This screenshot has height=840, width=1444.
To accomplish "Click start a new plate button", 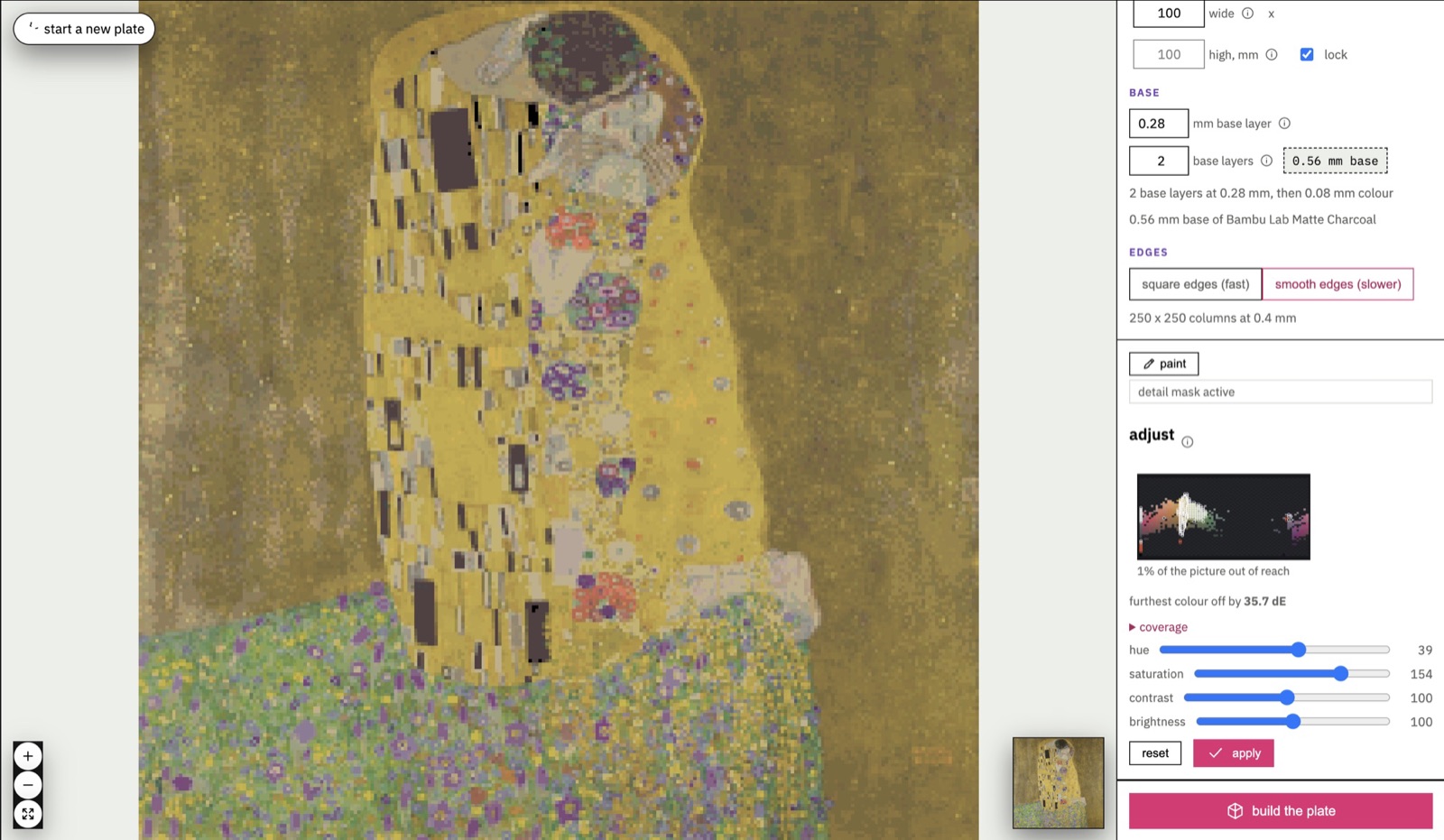I will pyautogui.click(x=85, y=29).
